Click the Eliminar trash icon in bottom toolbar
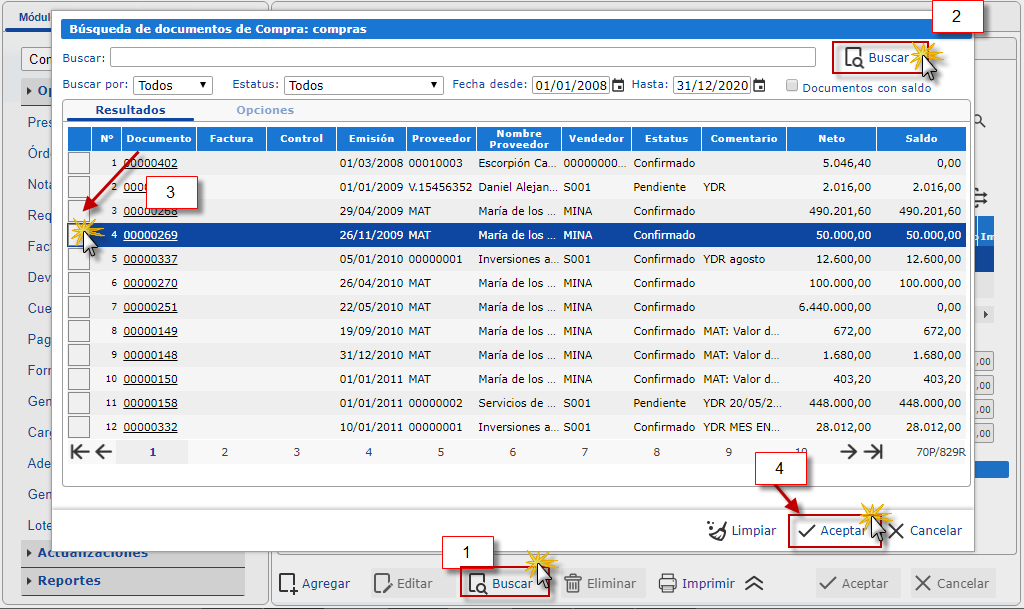Image resolution: width=1024 pixels, height=609 pixels. [573, 583]
